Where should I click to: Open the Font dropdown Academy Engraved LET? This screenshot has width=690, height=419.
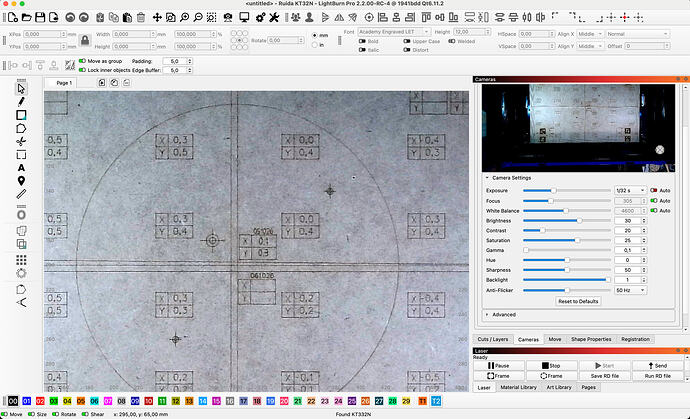394,32
